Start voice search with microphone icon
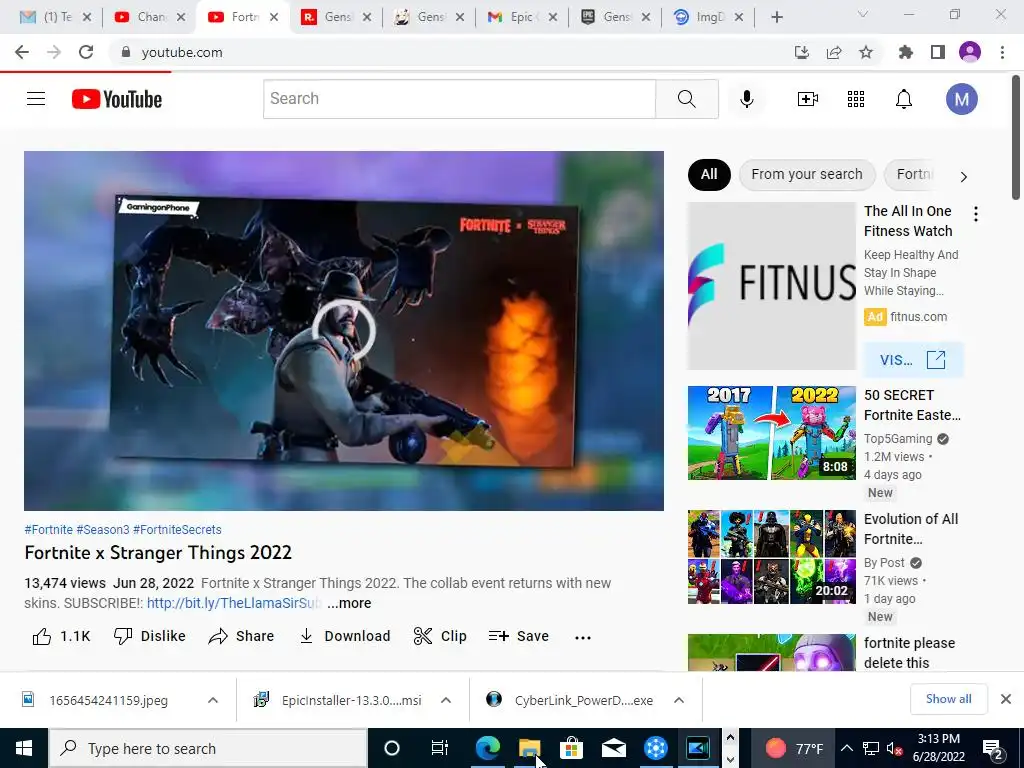 tap(746, 99)
